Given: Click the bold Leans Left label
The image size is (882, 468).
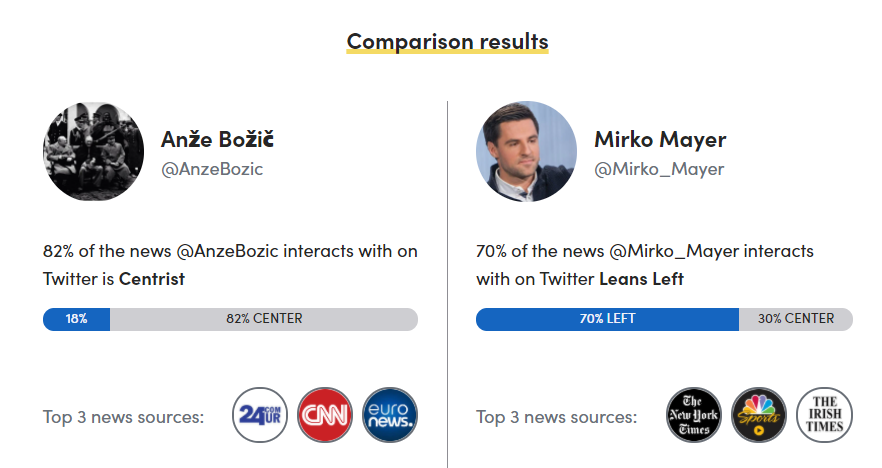Looking at the screenshot, I should pos(641,279).
